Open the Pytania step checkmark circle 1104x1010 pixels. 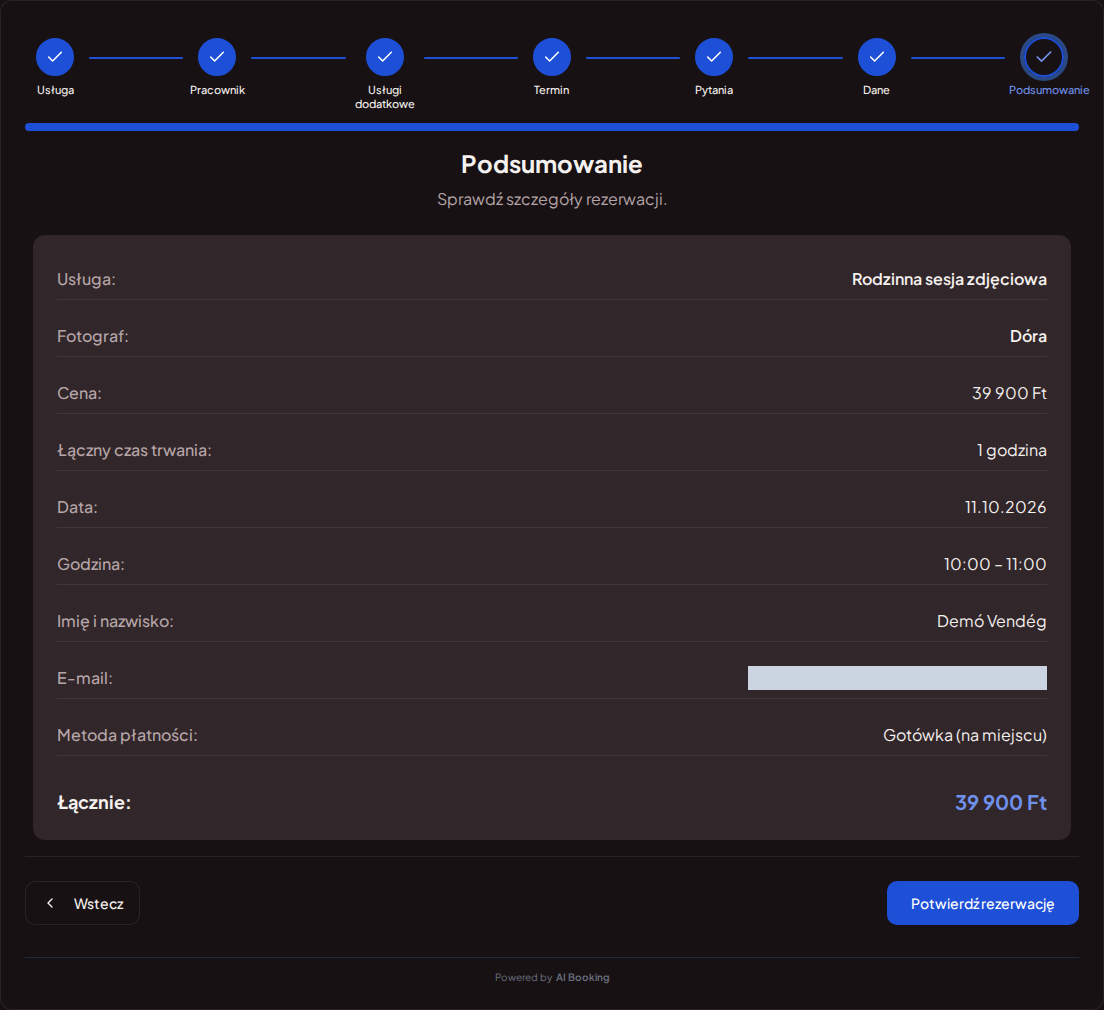point(714,57)
